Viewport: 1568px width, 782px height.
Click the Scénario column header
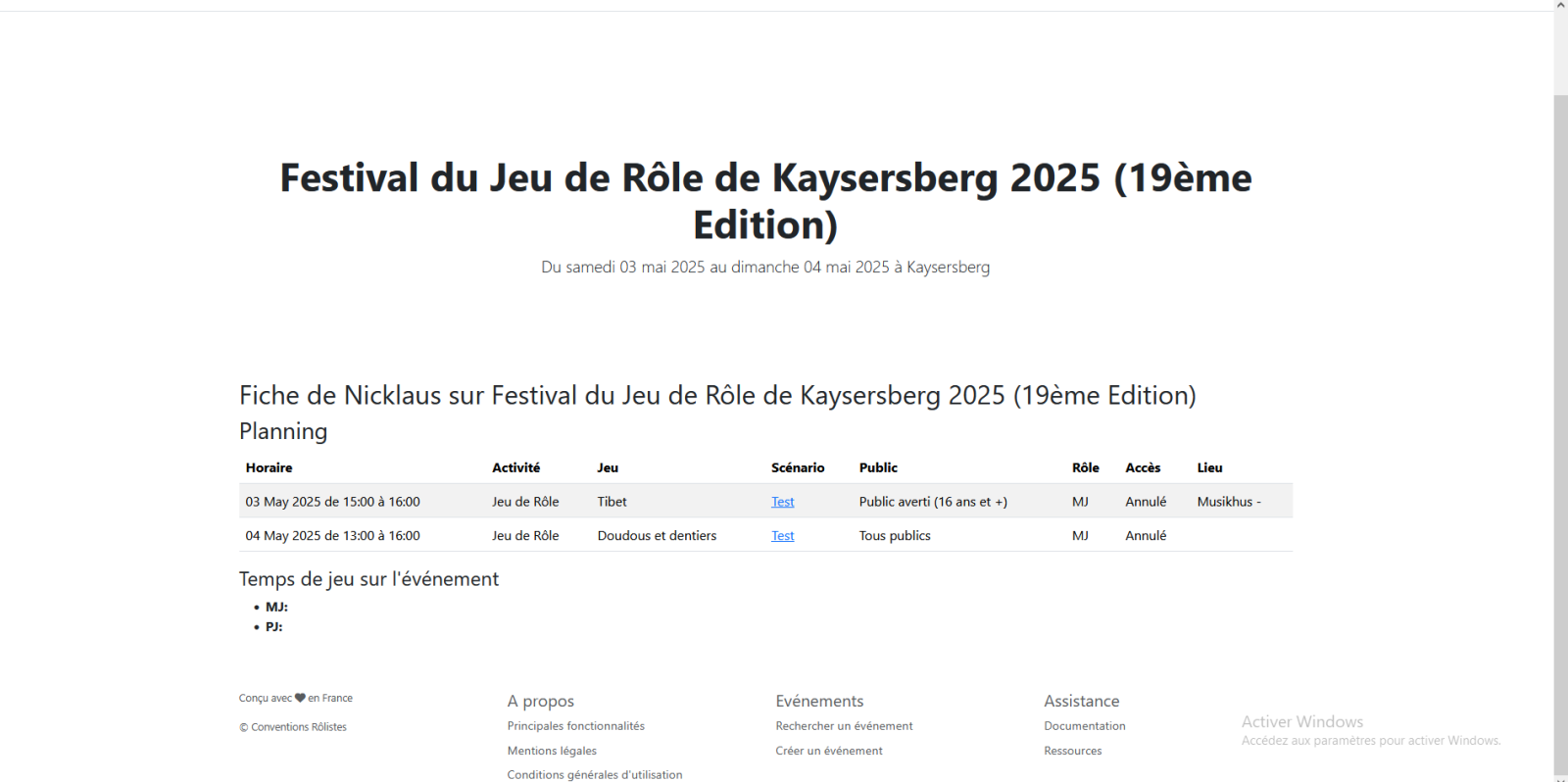(x=797, y=468)
